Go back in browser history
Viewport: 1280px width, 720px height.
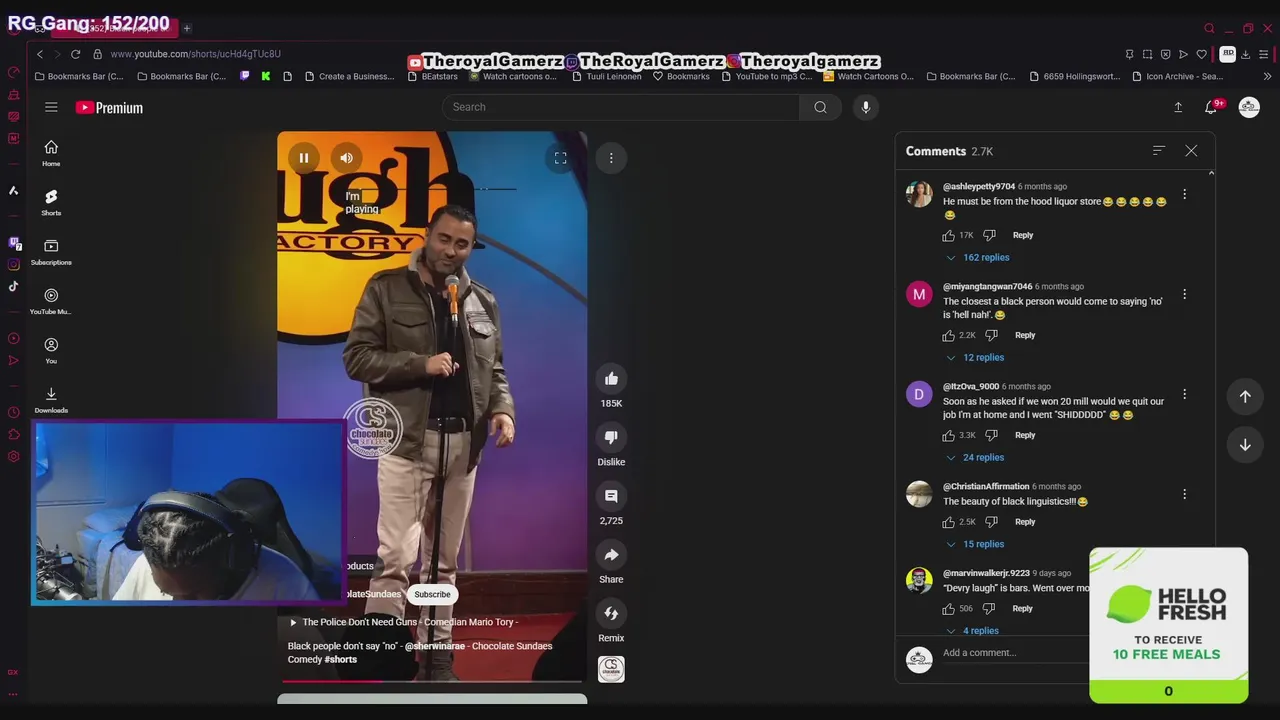pyautogui.click(x=39, y=54)
